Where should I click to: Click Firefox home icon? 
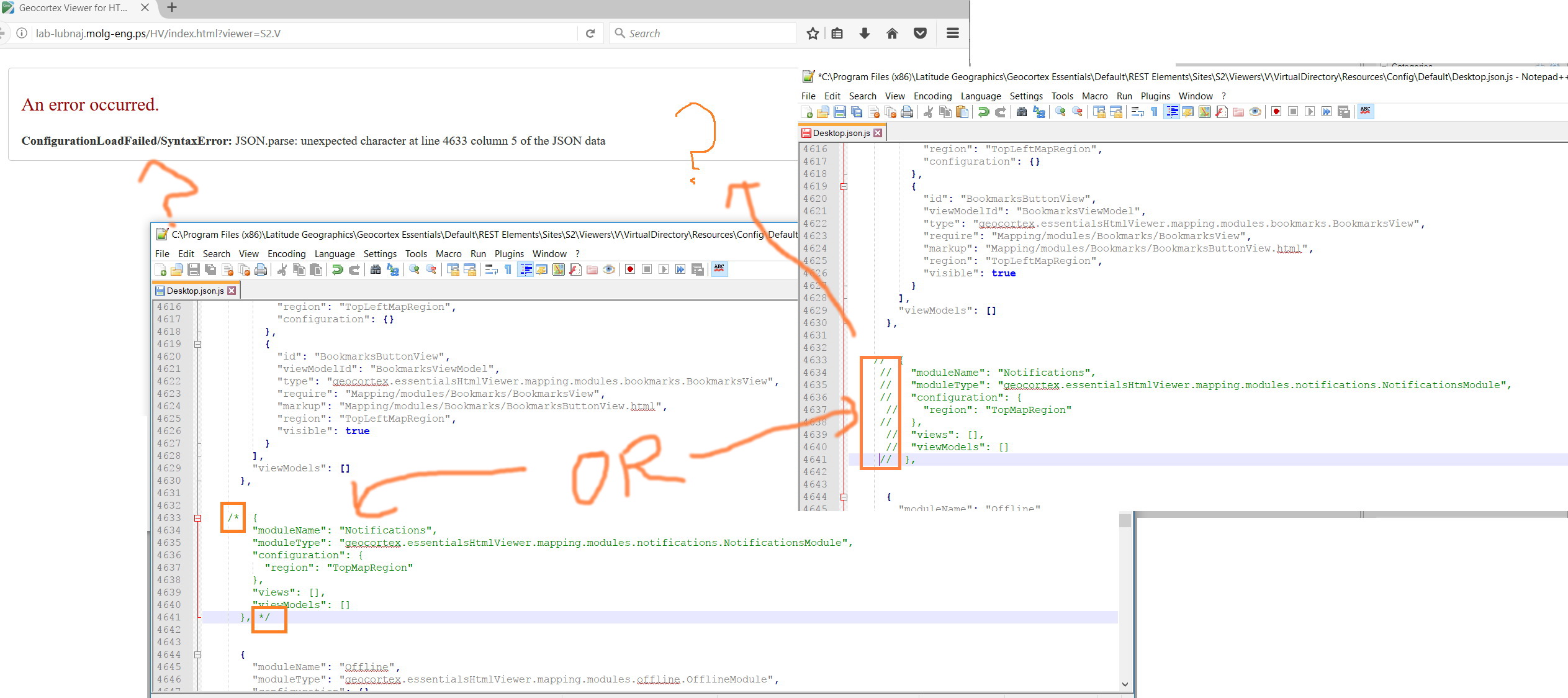coord(892,34)
